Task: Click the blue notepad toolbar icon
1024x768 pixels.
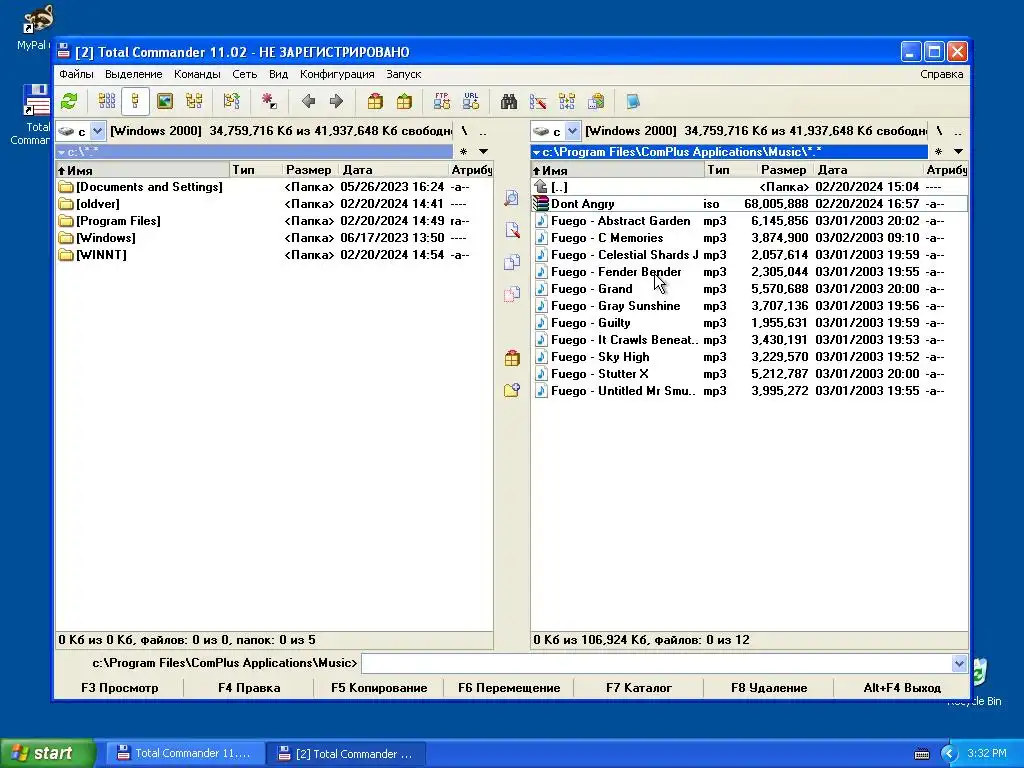Action: point(633,101)
